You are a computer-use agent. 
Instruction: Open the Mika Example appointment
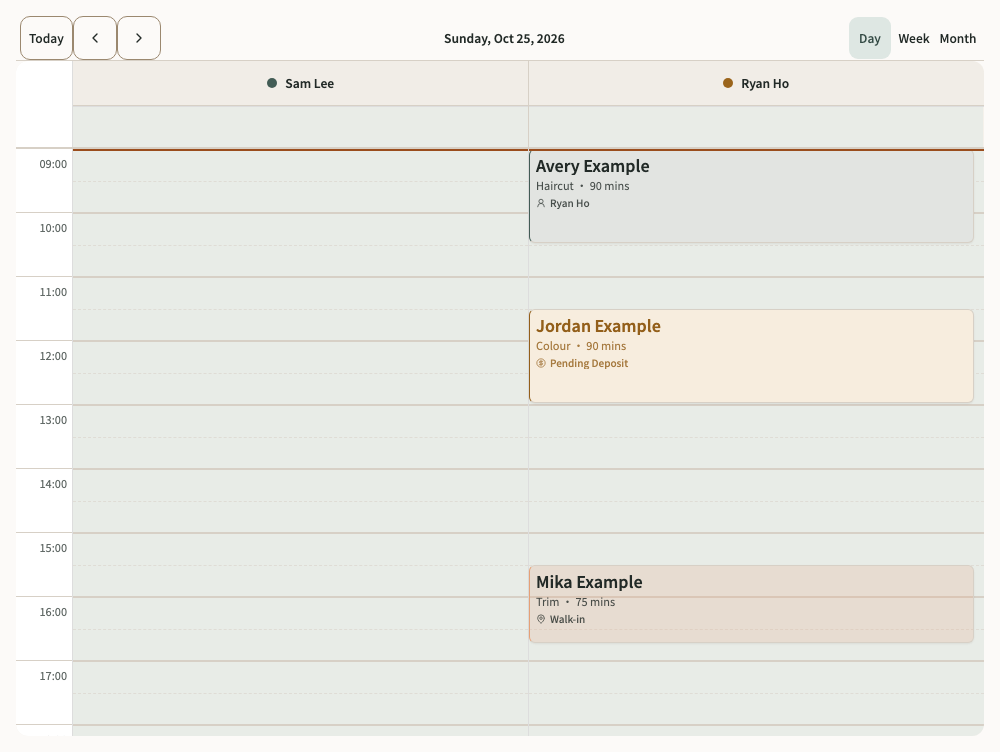751,603
